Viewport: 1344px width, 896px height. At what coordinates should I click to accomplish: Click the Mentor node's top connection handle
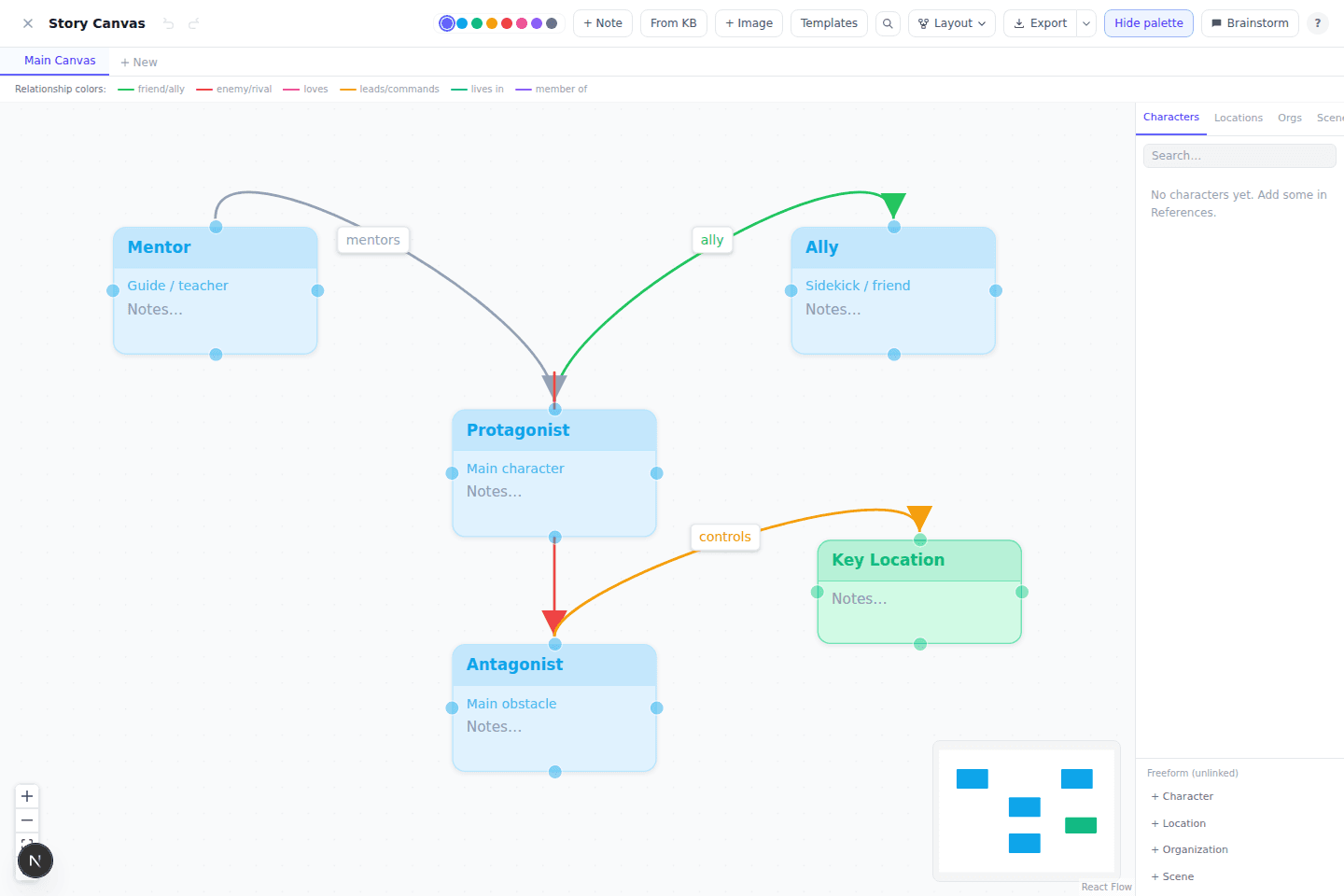tap(216, 227)
